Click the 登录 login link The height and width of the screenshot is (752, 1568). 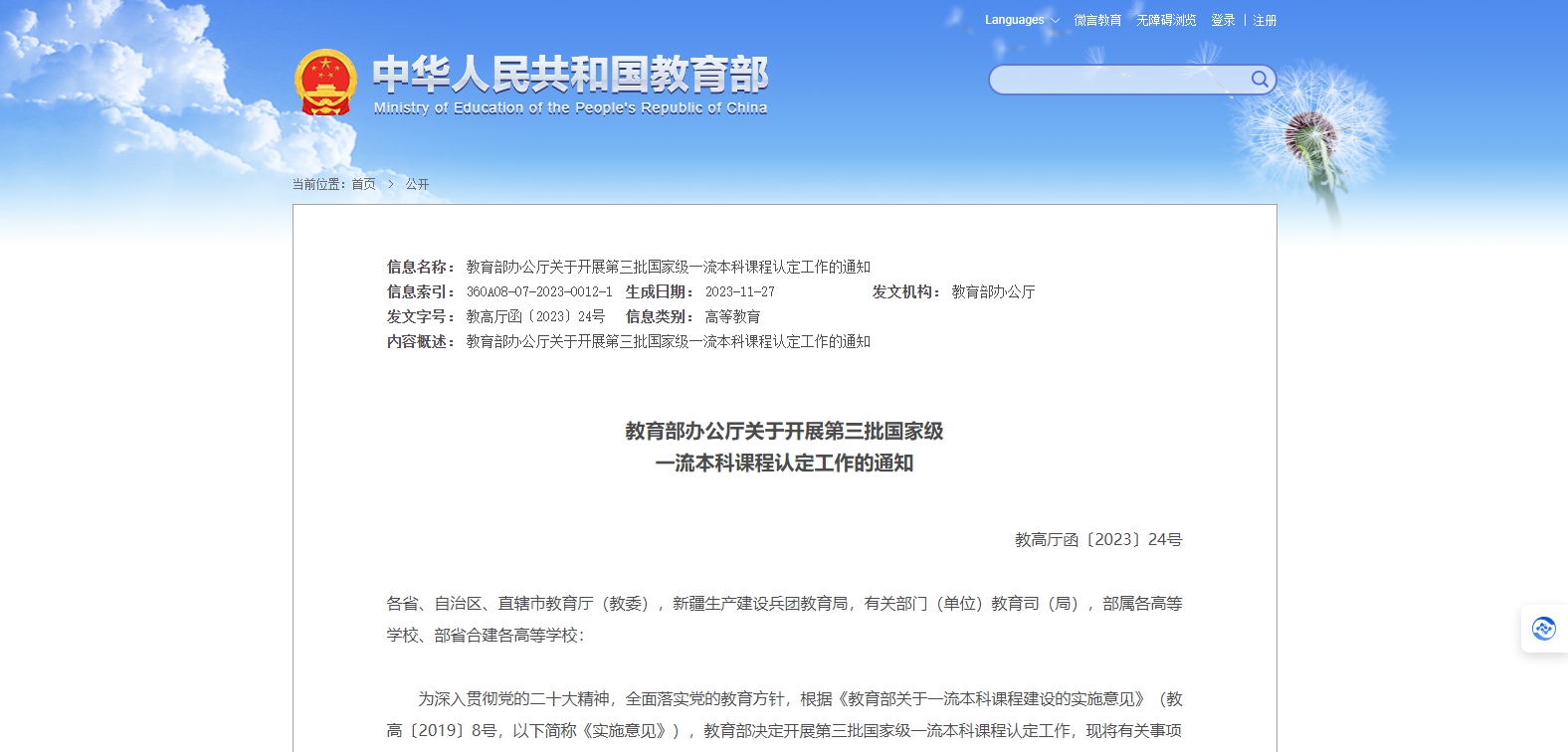click(x=1223, y=20)
